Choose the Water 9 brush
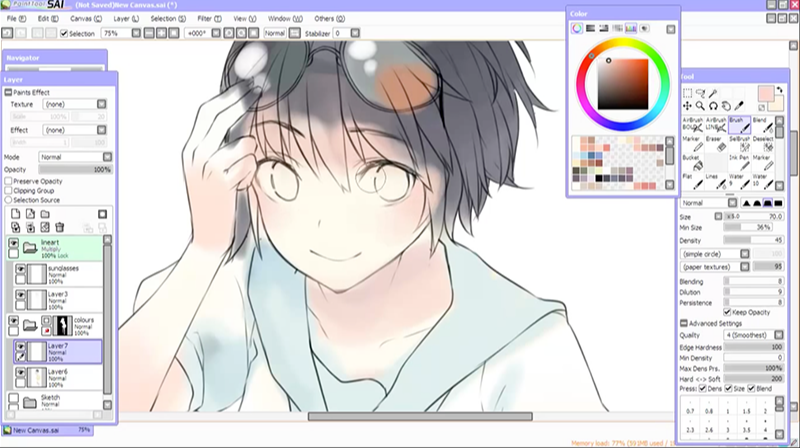This screenshot has width=800, height=448. [x=740, y=182]
